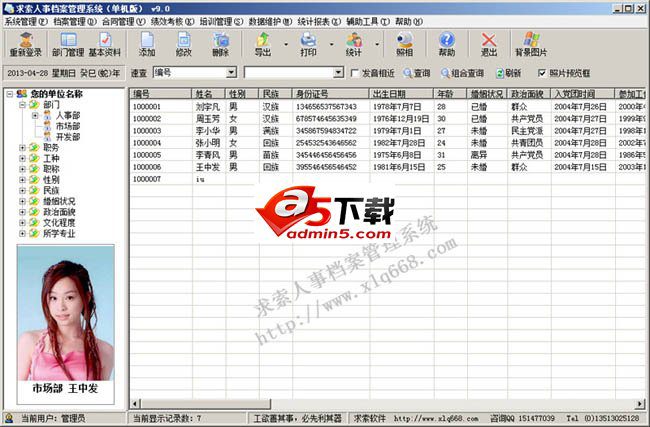Screen dimensions: 650x427
Task: Open the 照相 camera capture icon
Action: [x=405, y=44]
